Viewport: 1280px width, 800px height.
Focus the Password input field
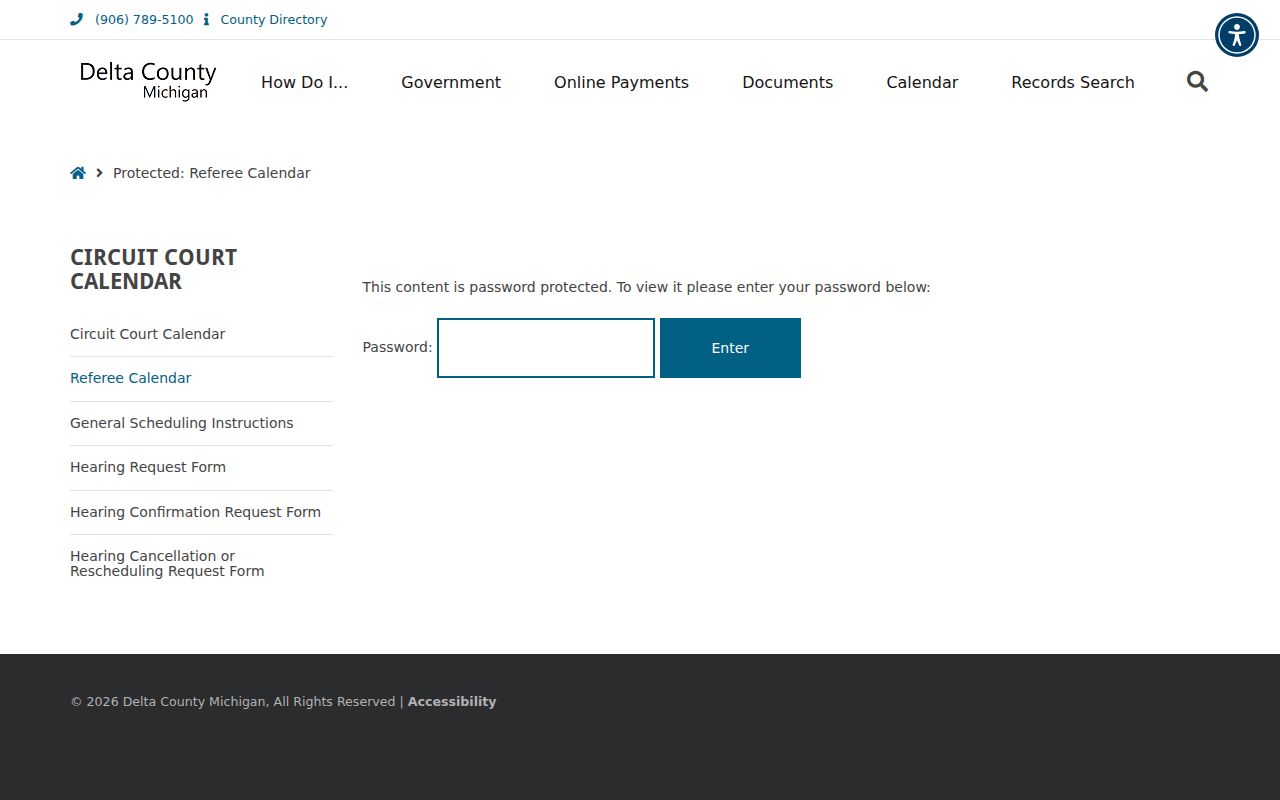pos(546,348)
